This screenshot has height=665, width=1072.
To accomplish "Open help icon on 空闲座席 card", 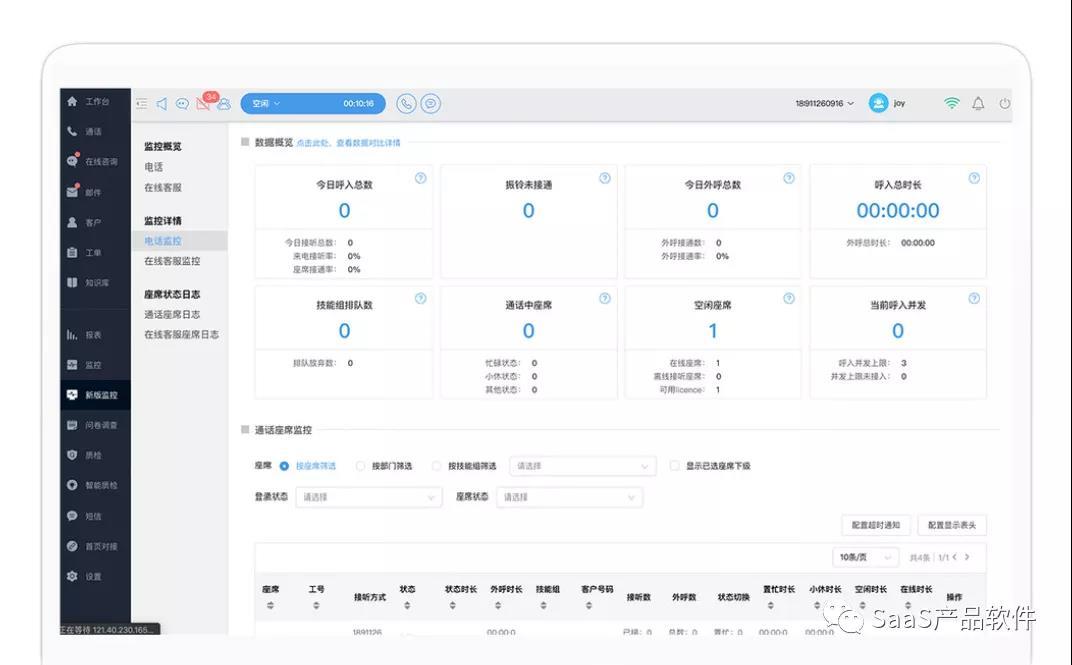I will click(789, 299).
